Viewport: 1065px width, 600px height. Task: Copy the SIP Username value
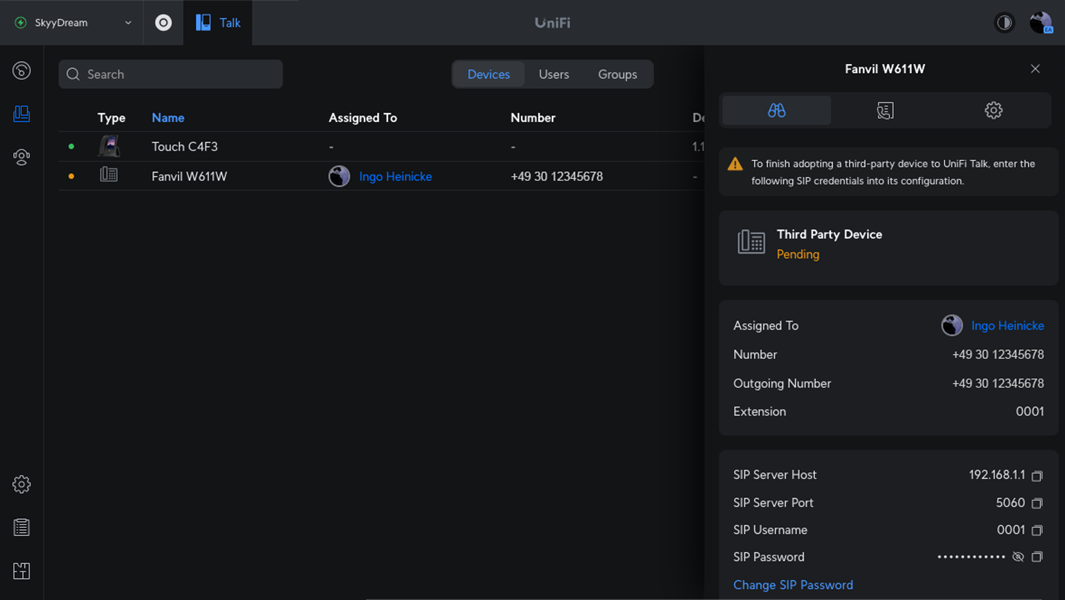1037,530
